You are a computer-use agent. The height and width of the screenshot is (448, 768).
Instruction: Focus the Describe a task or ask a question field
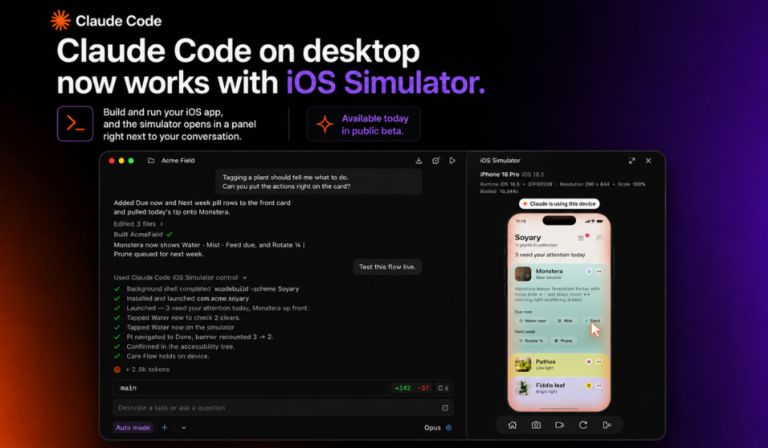point(283,408)
